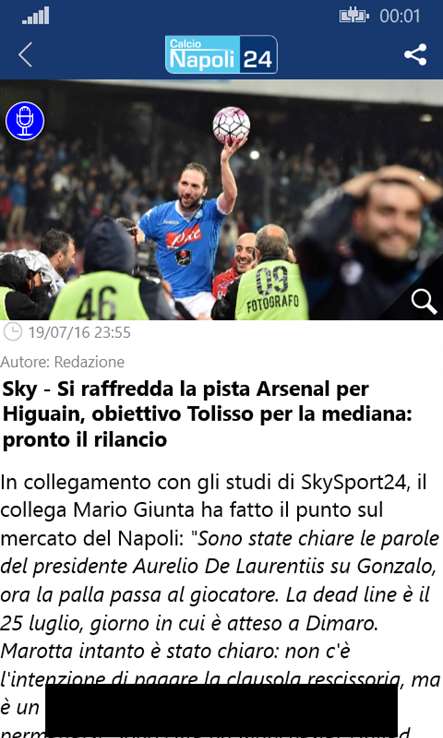Tap the 00:01 status bar time
The height and width of the screenshot is (738, 443).
400,16
